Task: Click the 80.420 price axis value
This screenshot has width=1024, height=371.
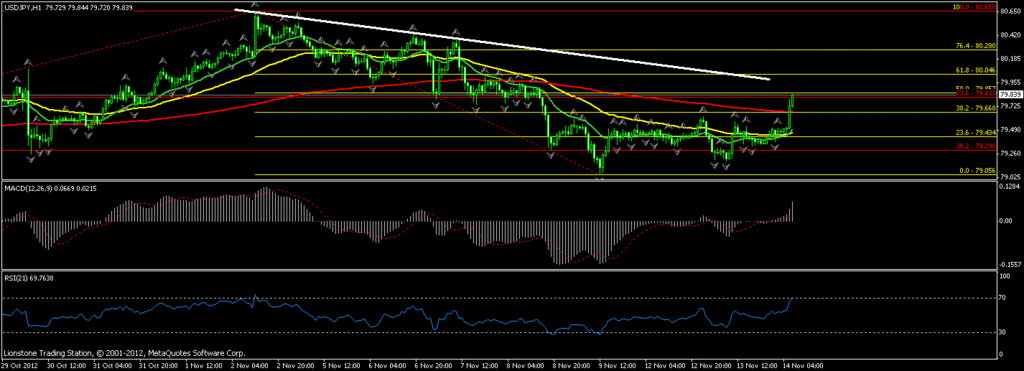Action: tap(1010, 35)
